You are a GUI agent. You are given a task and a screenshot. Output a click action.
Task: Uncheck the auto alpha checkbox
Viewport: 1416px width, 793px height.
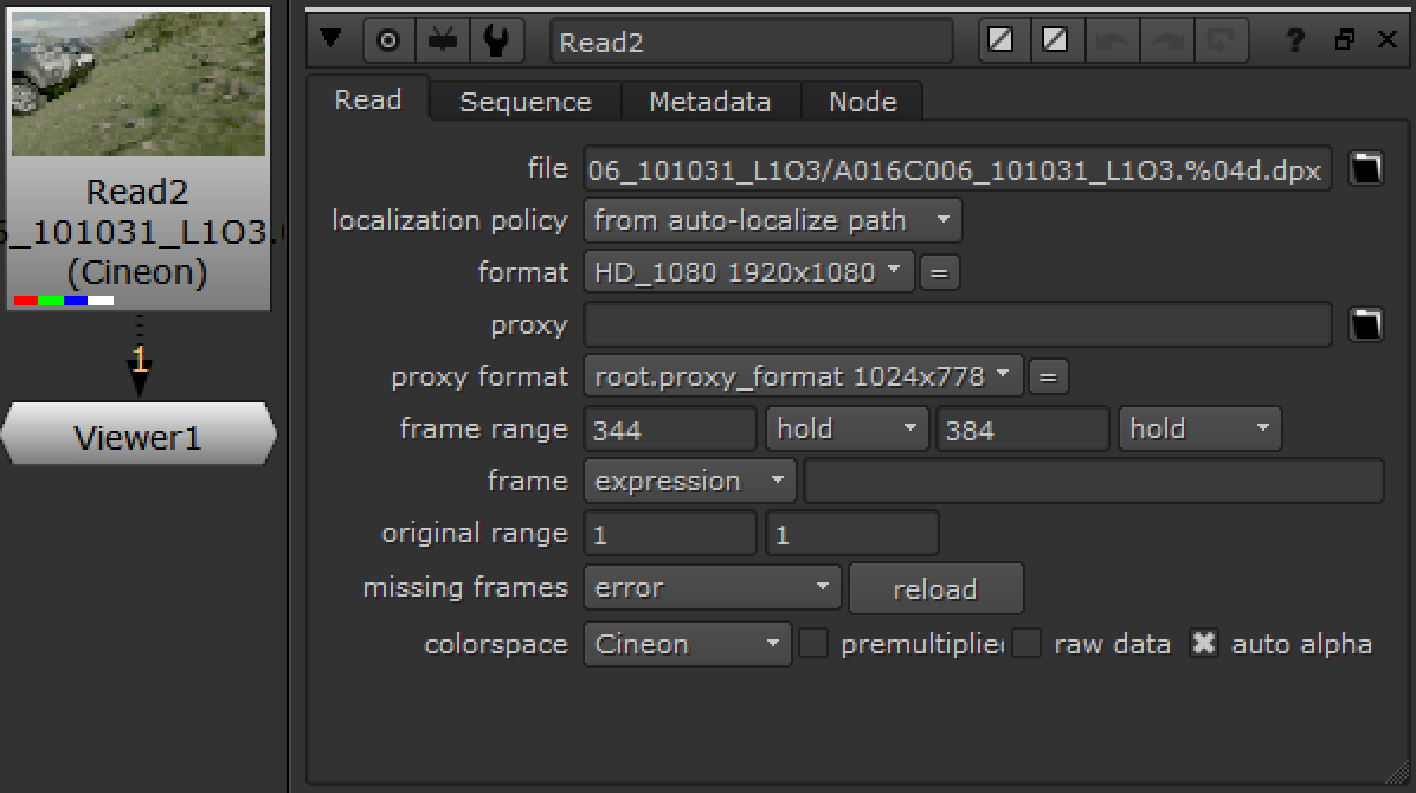[1204, 644]
